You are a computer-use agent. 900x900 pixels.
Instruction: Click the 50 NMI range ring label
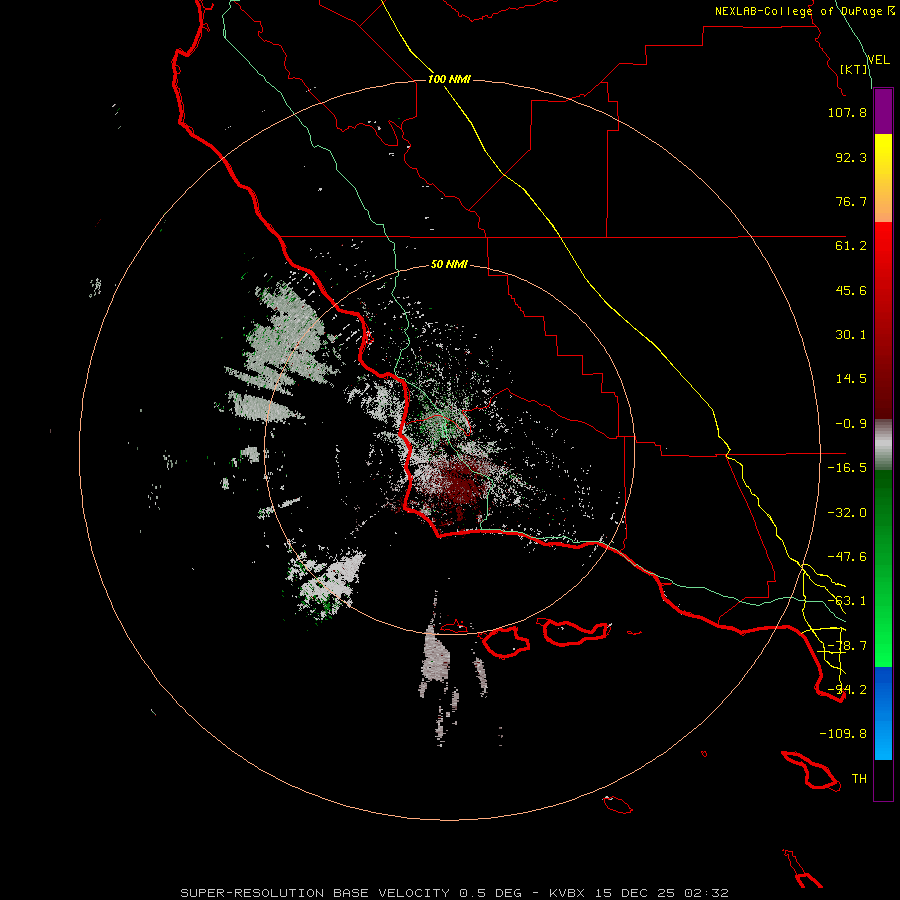[449, 265]
